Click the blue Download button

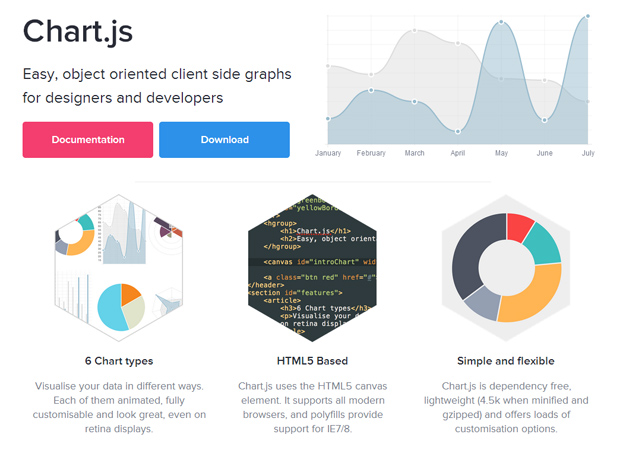click(x=225, y=140)
